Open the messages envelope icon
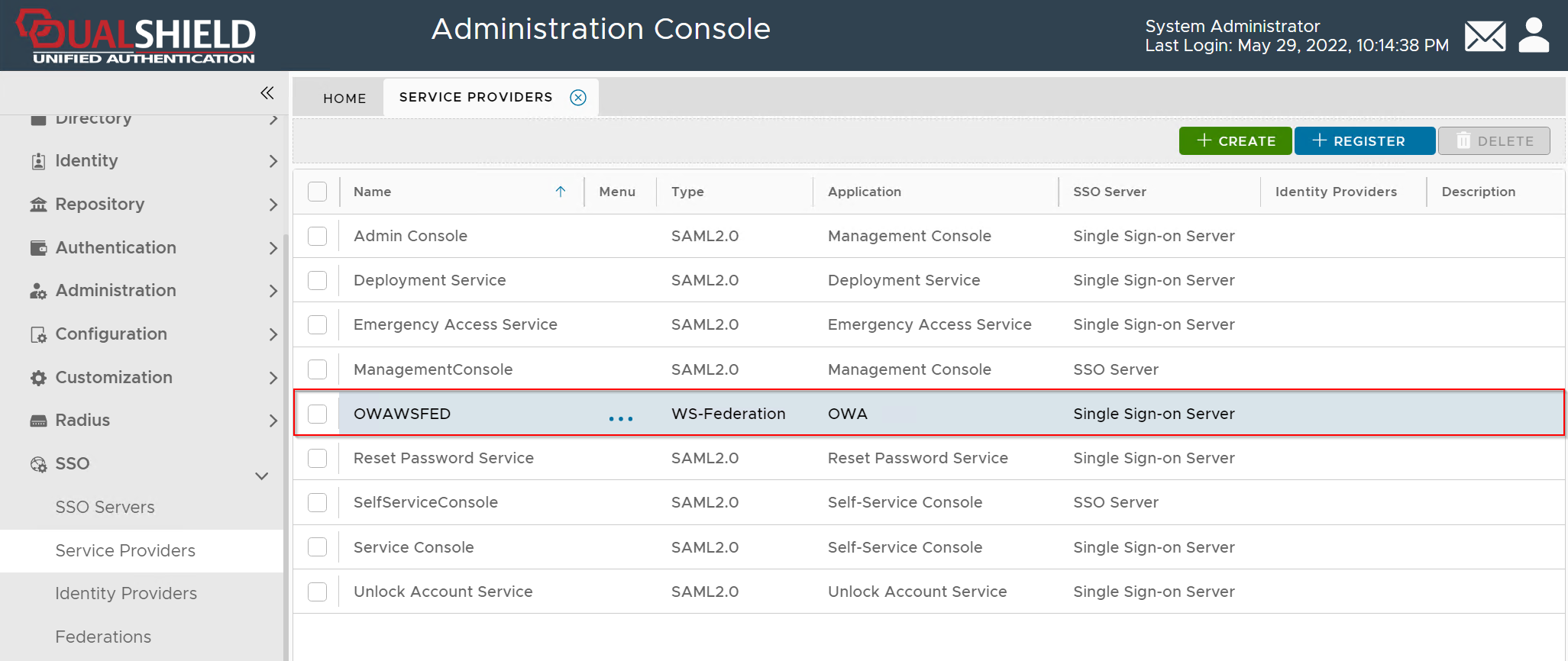The width and height of the screenshot is (1568, 661). (1485, 36)
